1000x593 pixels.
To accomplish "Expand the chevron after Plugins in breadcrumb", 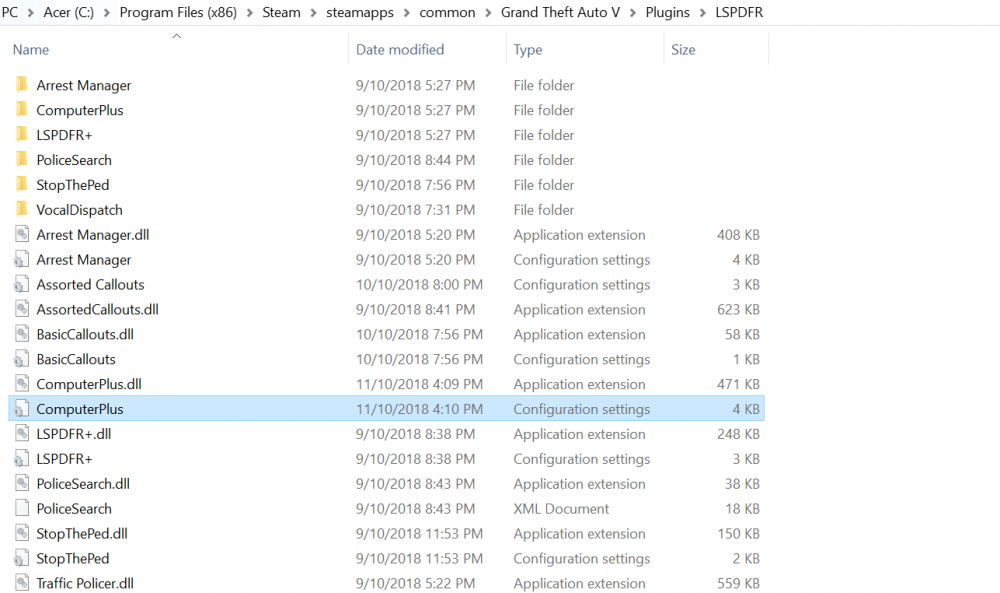I will click(702, 13).
